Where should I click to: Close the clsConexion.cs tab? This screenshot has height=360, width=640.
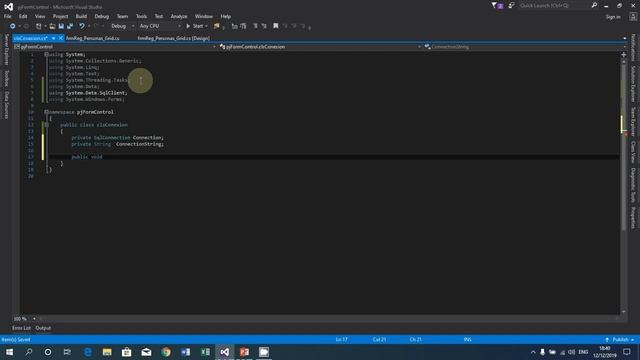click(x=61, y=38)
